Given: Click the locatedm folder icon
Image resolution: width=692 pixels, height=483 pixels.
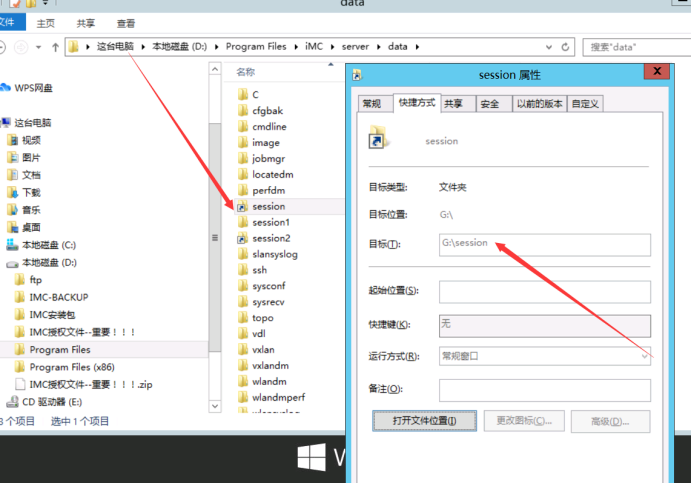Looking at the screenshot, I should coord(243,174).
